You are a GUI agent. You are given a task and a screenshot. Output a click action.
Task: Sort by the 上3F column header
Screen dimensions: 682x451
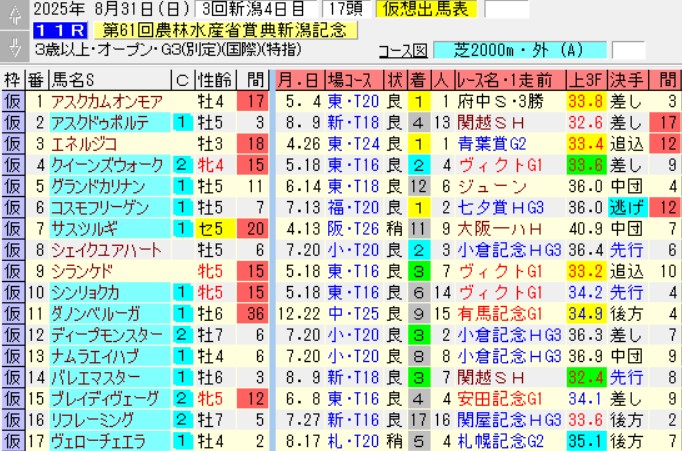(584, 80)
